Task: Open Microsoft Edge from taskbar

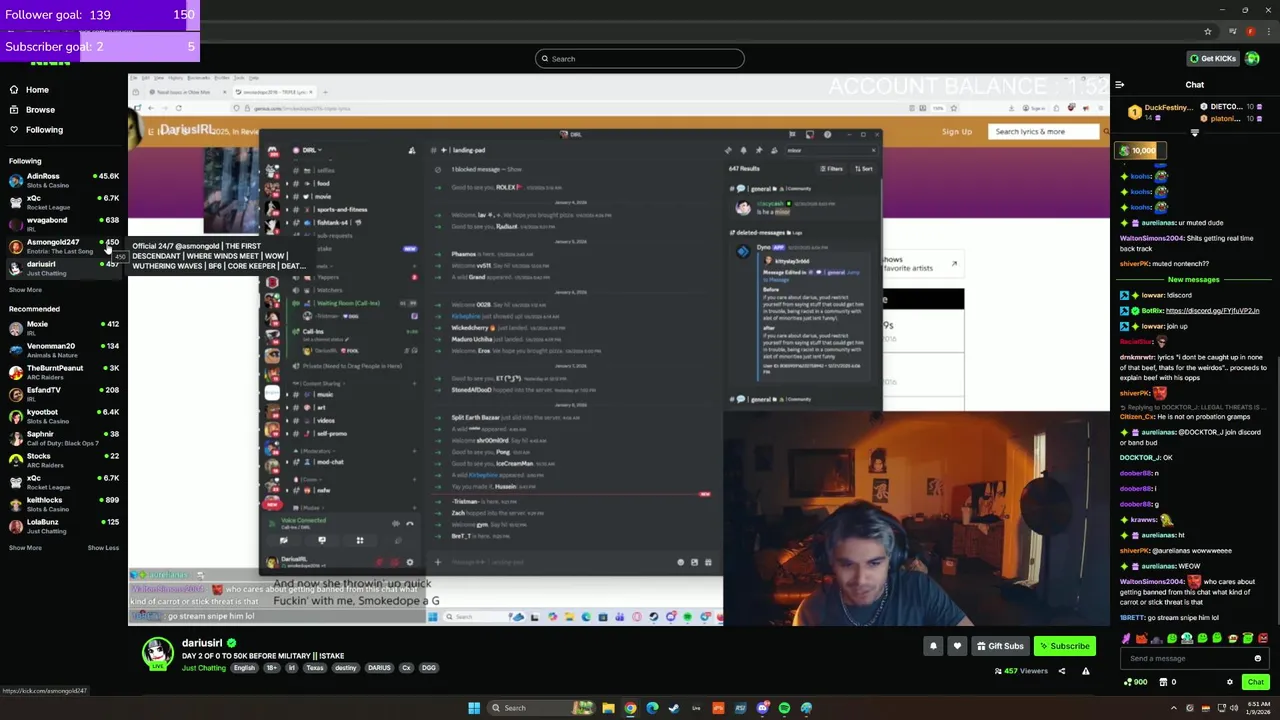Action: (652, 708)
